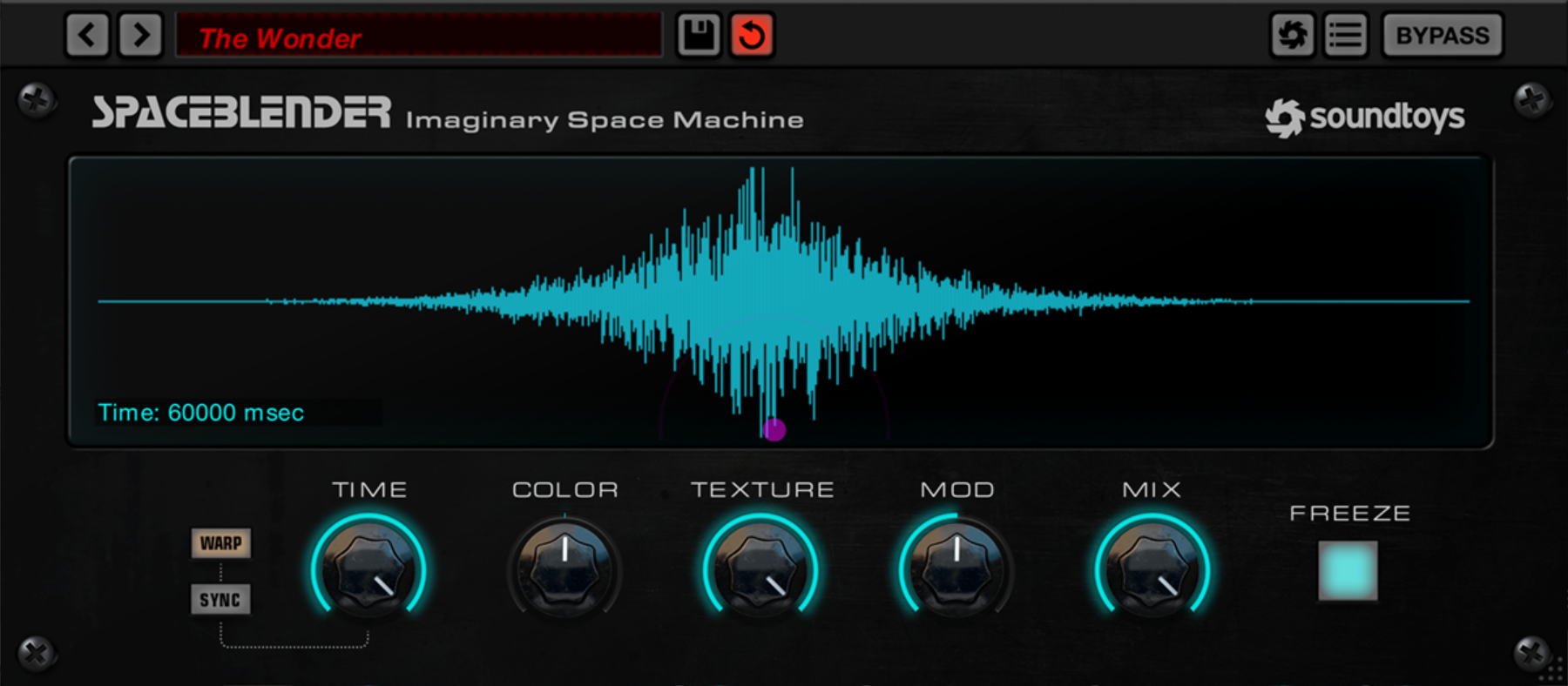
Task: Save preset using the floppy disk icon
Action: coord(699,36)
